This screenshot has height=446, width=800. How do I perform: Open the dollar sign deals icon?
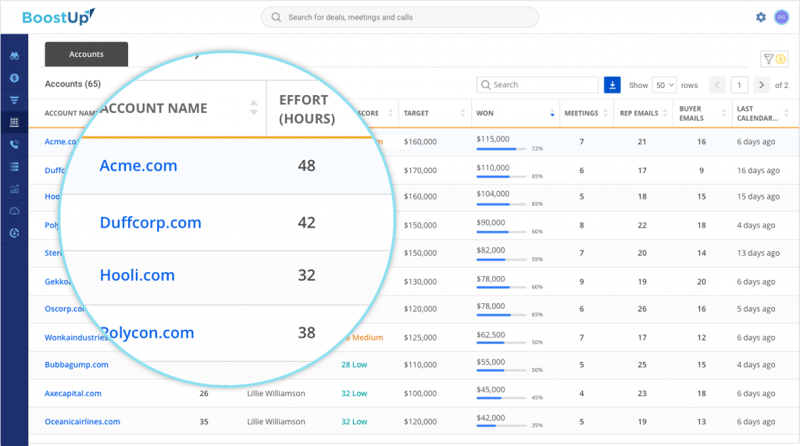14,78
